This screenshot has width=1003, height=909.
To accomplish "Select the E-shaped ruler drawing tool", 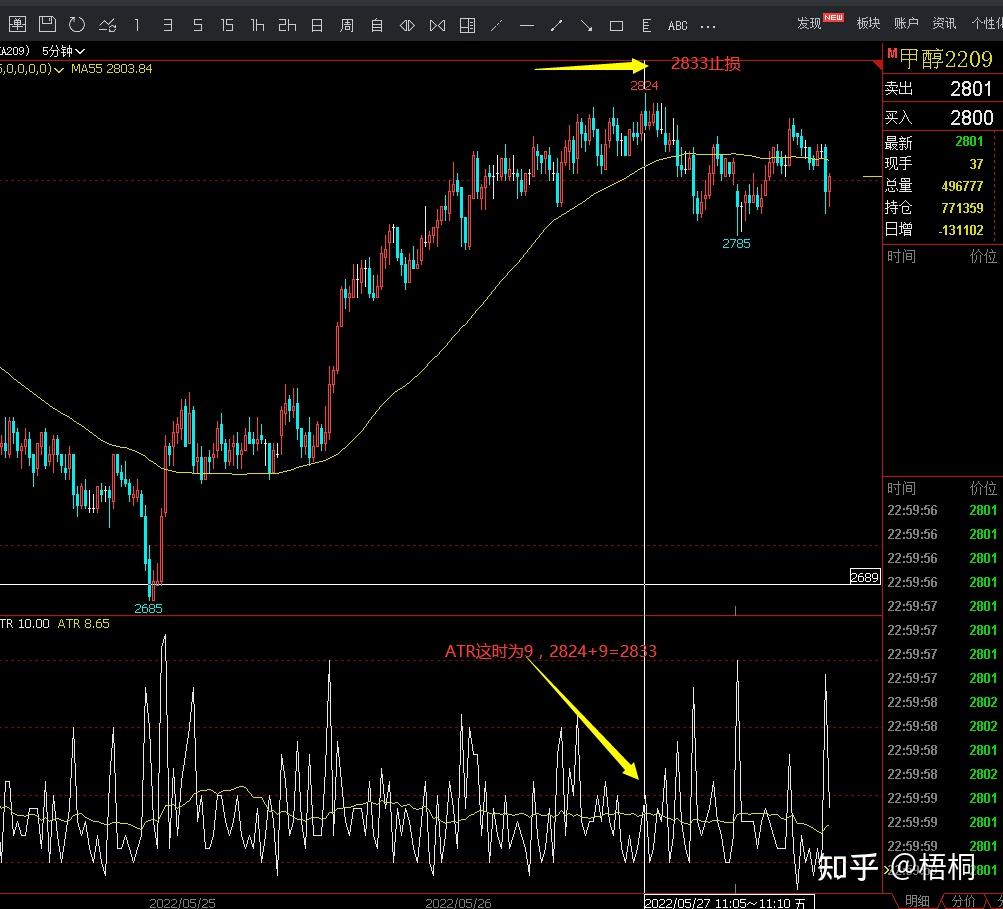I will [x=647, y=26].
